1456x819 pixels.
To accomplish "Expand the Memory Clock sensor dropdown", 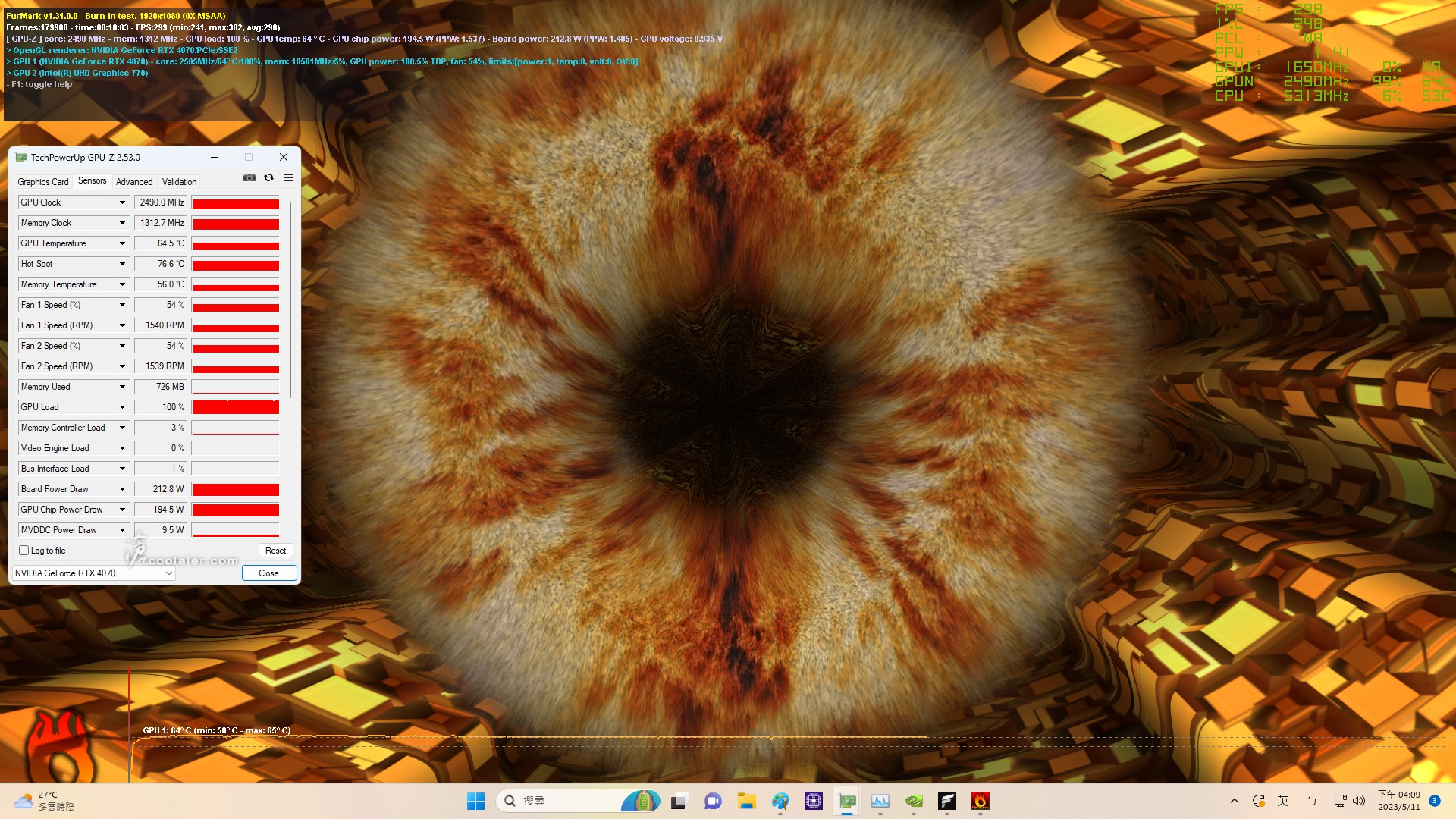I will coord(122,223).
